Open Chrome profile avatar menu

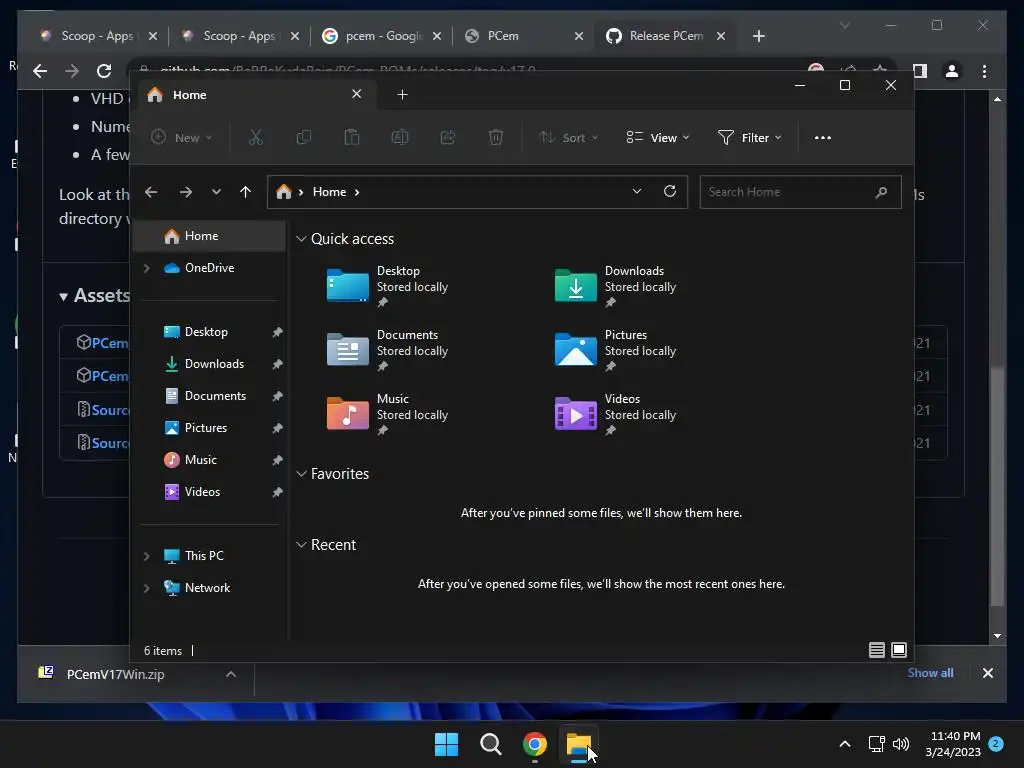point(952,71)
